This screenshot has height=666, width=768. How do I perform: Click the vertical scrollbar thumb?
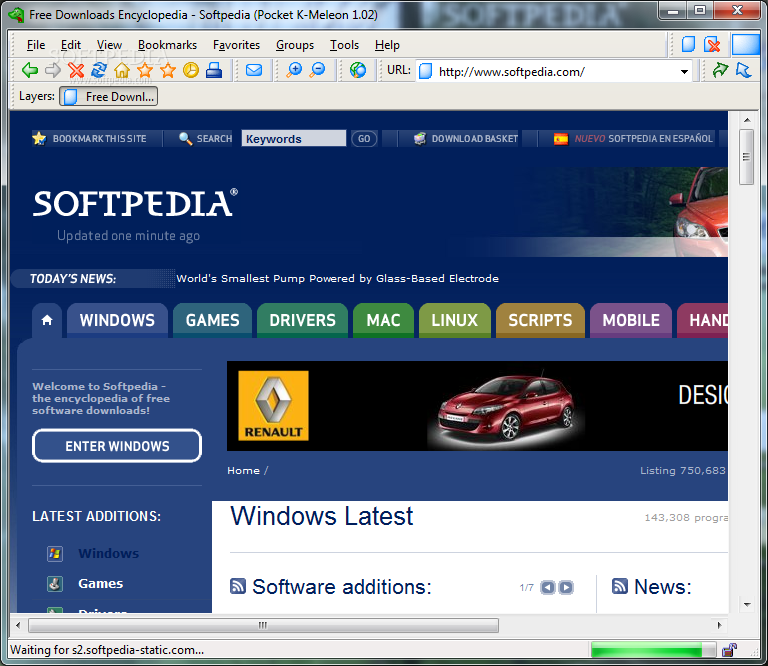pos(746,157)
